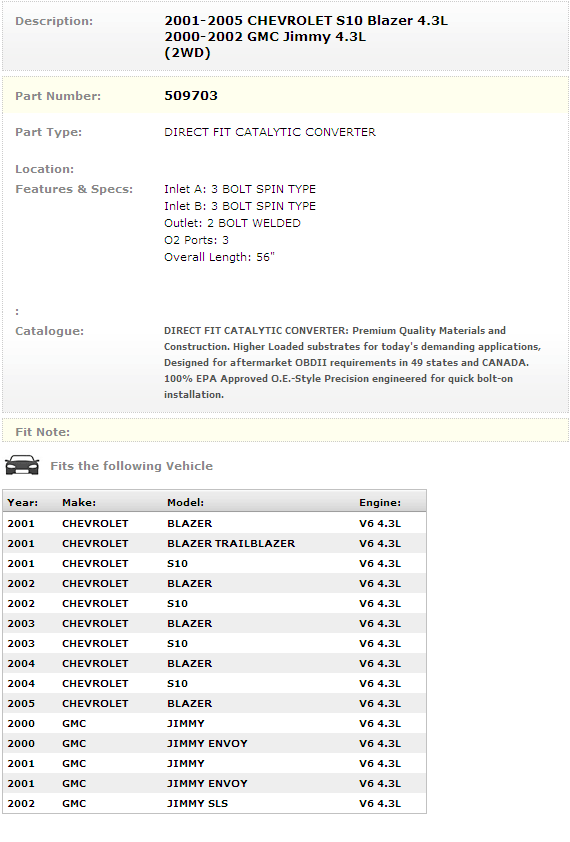This screenshot has height=842, width=570.
Task: Select the 2005 Chevrolet Blazer row
Action: pyautogui.click(x=214, y=703)
